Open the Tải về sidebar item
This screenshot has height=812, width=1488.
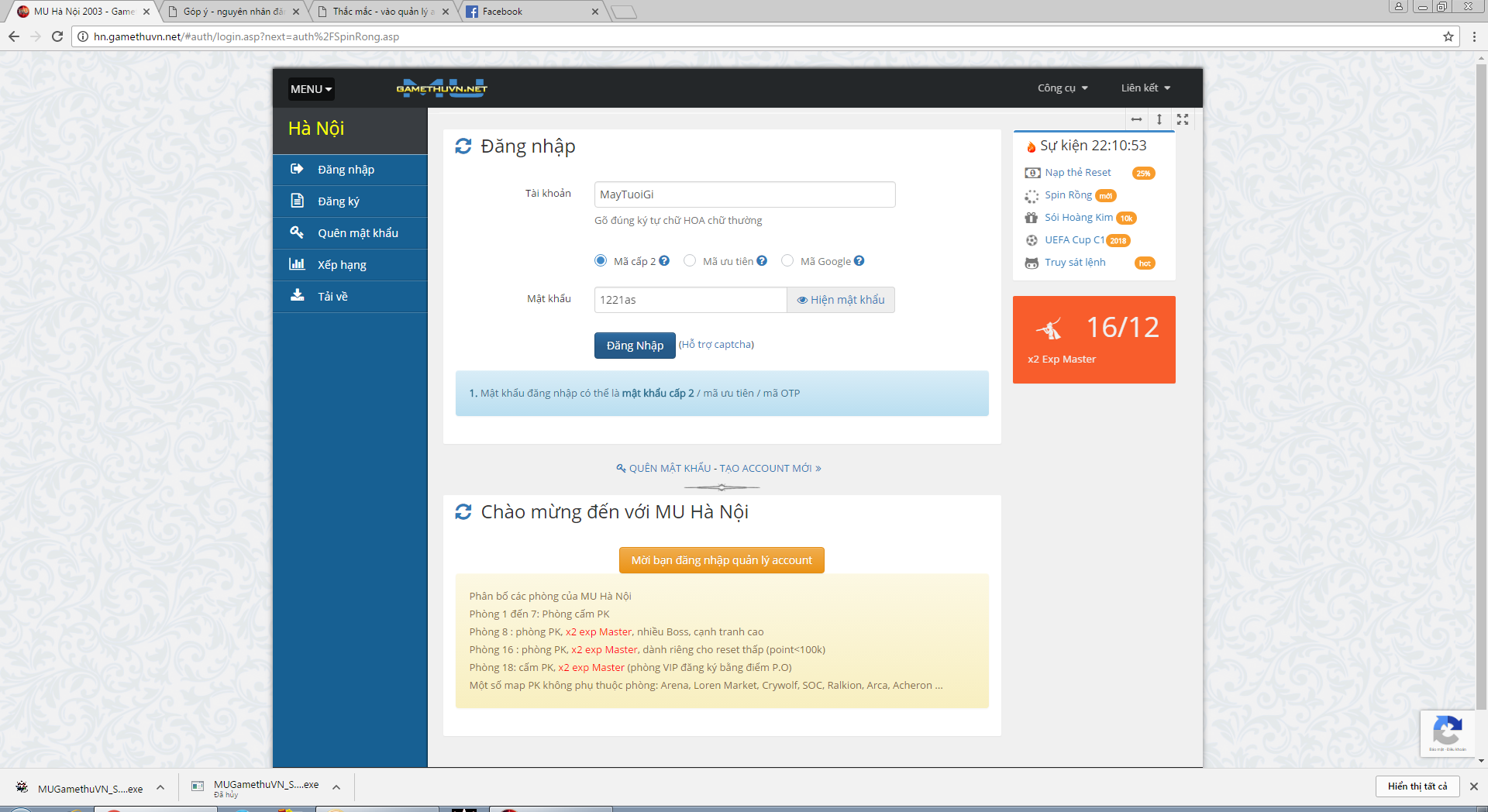click(350, 297)
